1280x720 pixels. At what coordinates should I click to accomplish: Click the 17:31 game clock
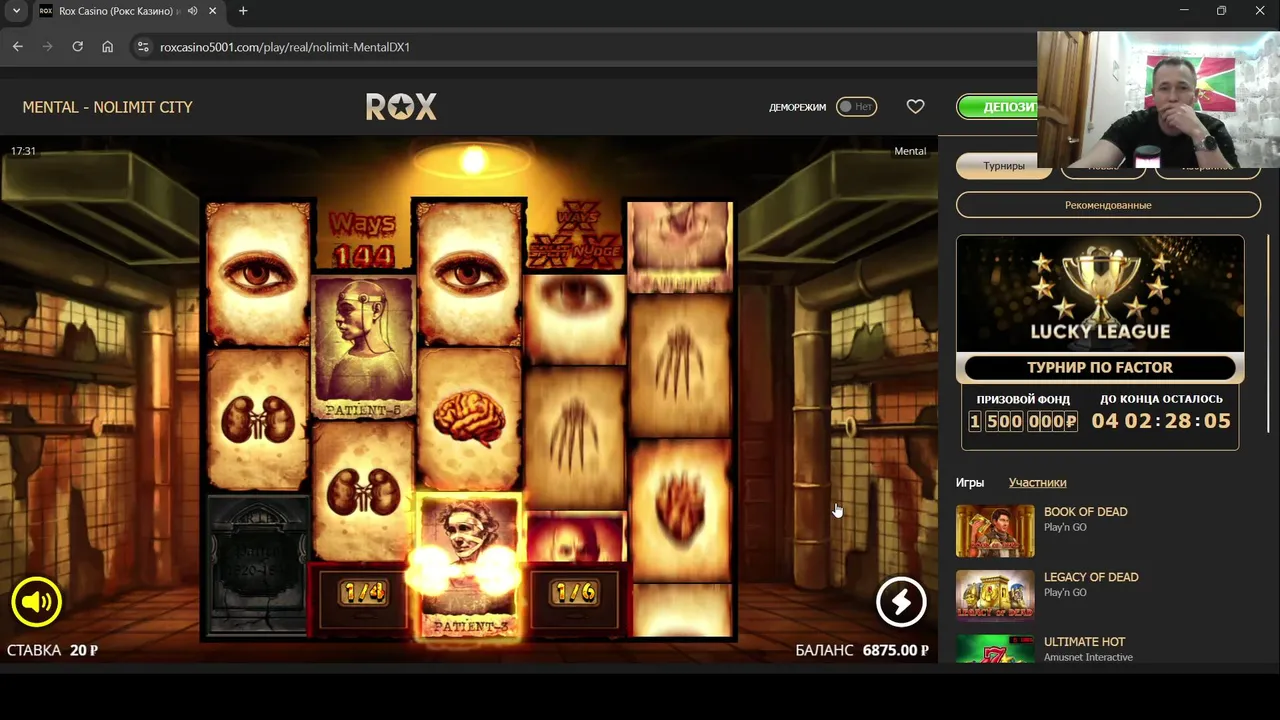[23, 151]
